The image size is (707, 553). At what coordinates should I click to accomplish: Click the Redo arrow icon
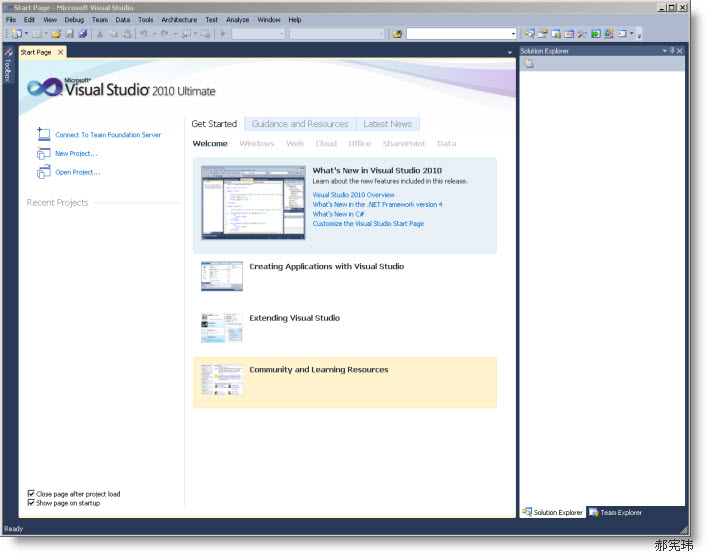click(x=165, y=33)
